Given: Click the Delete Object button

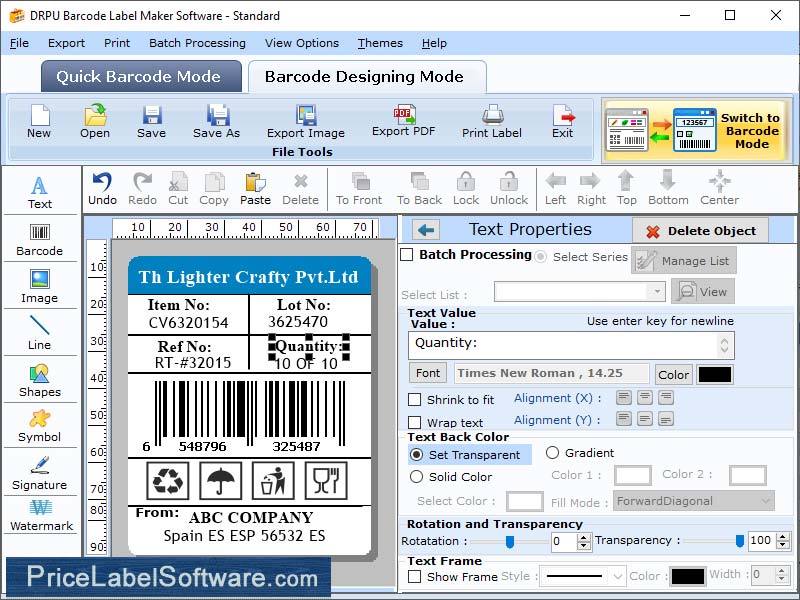Looking at the screenshot, I should tap(699, 229).
